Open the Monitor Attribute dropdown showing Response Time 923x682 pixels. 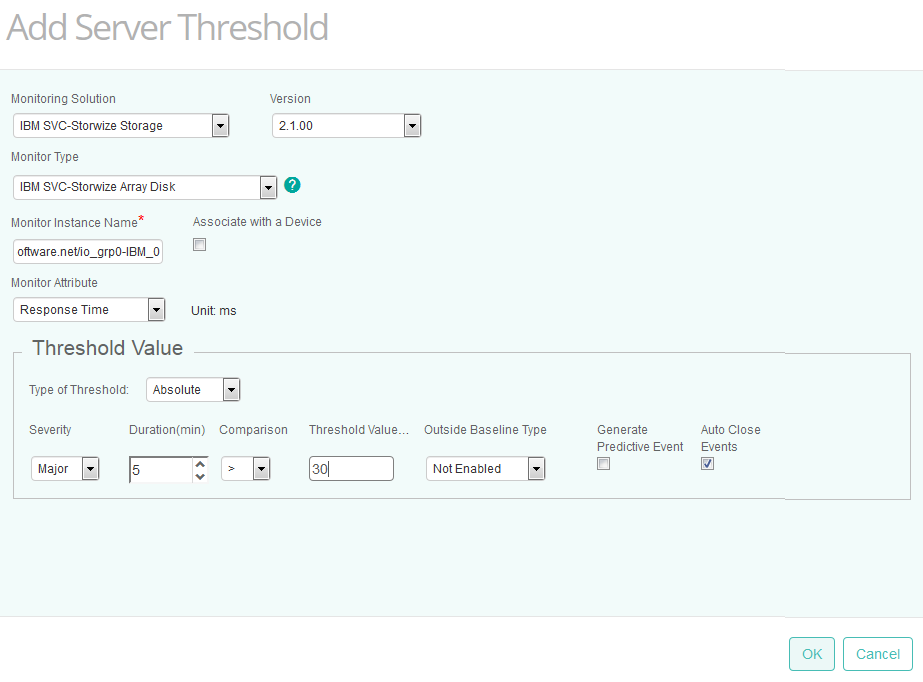click(156, 309)
